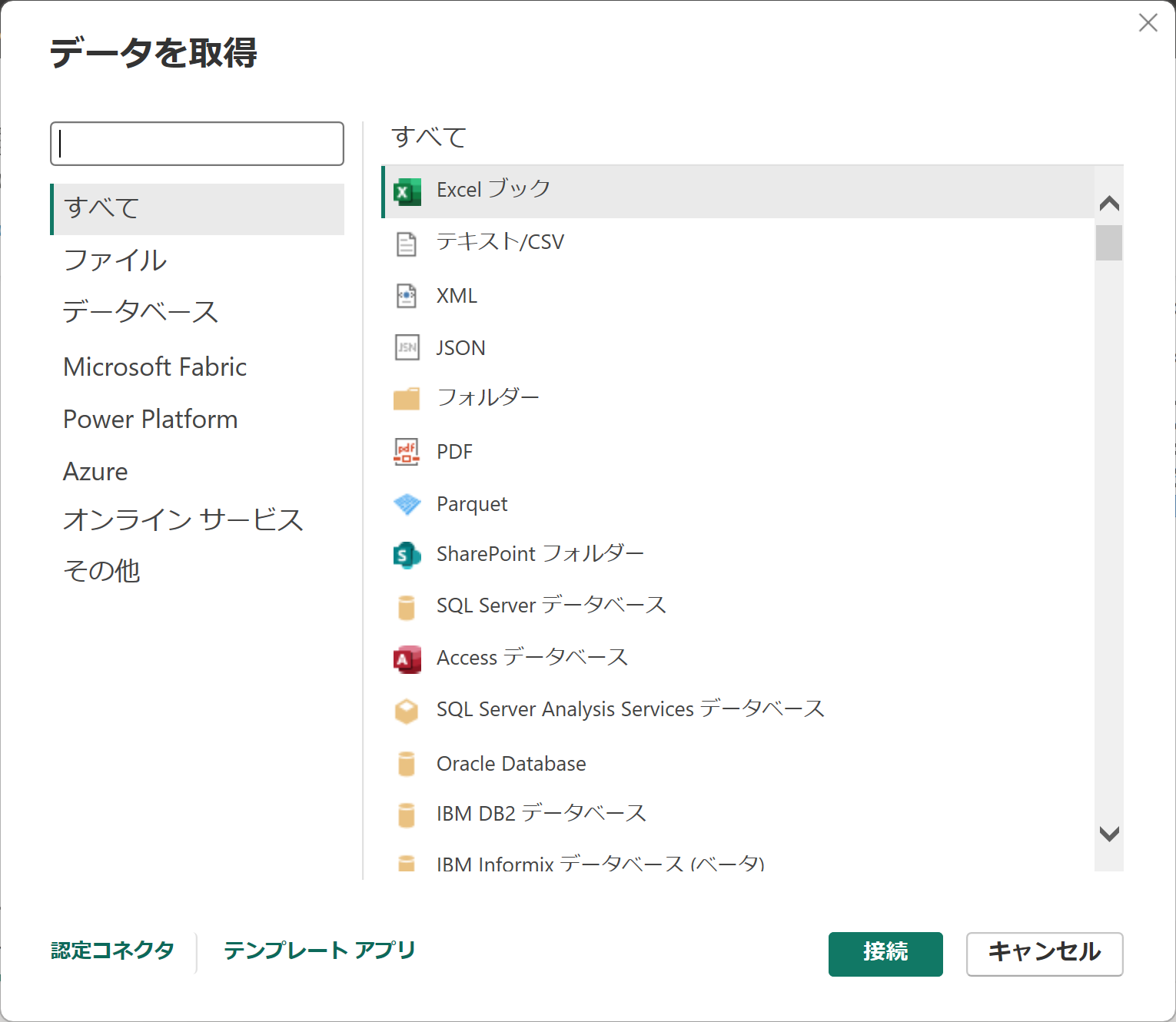The width and height of the screenshot is (1176, 1022).
Task: Click the 接続 button
Action: pyautogui.click(x=885, y=954)
